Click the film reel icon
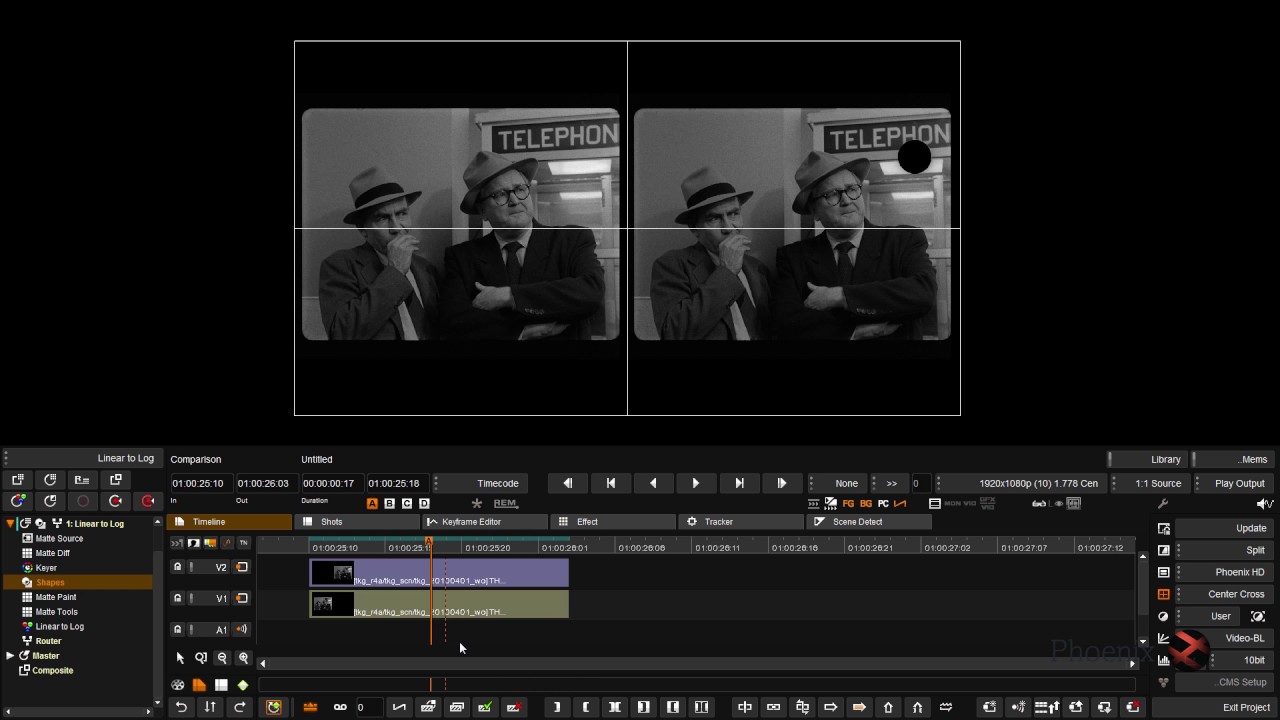 click(x=178, y=685)
